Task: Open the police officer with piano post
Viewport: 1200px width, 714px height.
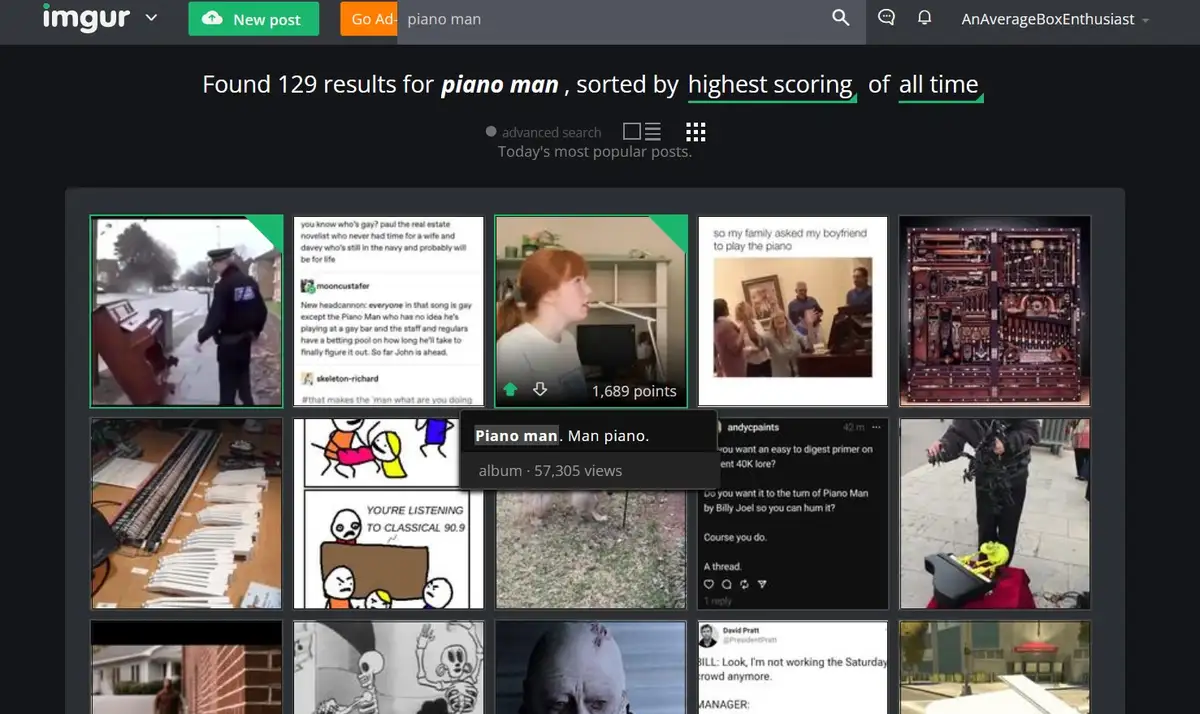Action: 187,311
